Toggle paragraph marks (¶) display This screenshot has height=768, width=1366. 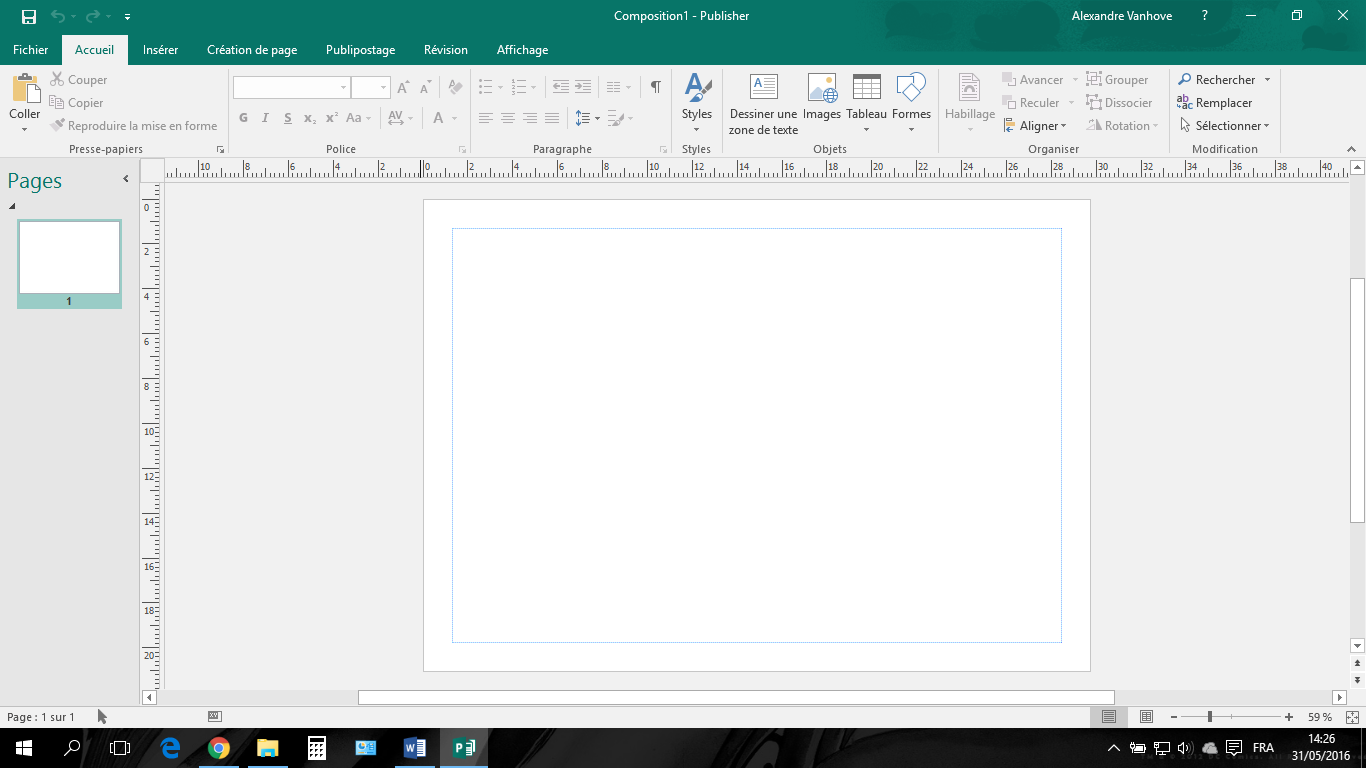click(x=655, y=88)
